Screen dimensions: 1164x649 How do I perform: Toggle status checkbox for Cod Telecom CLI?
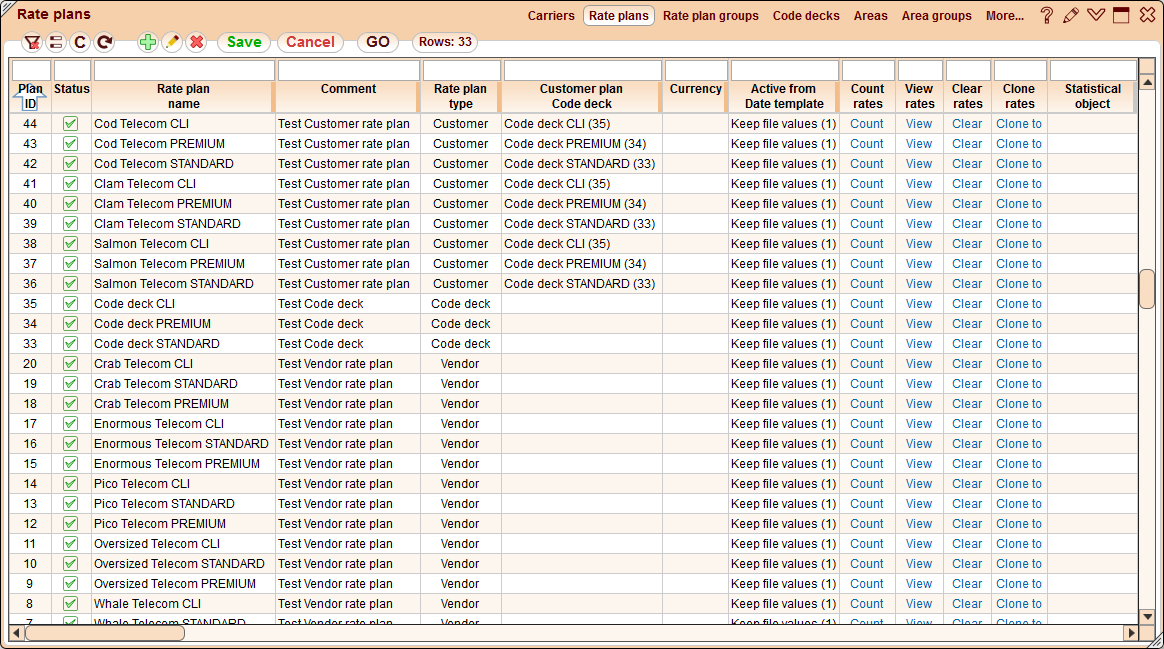(70, 123)
